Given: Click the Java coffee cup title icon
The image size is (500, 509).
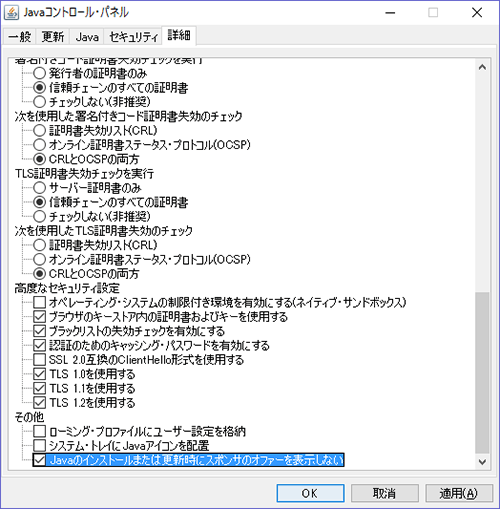Looking at the screenshot, I should tap(11, 13).
